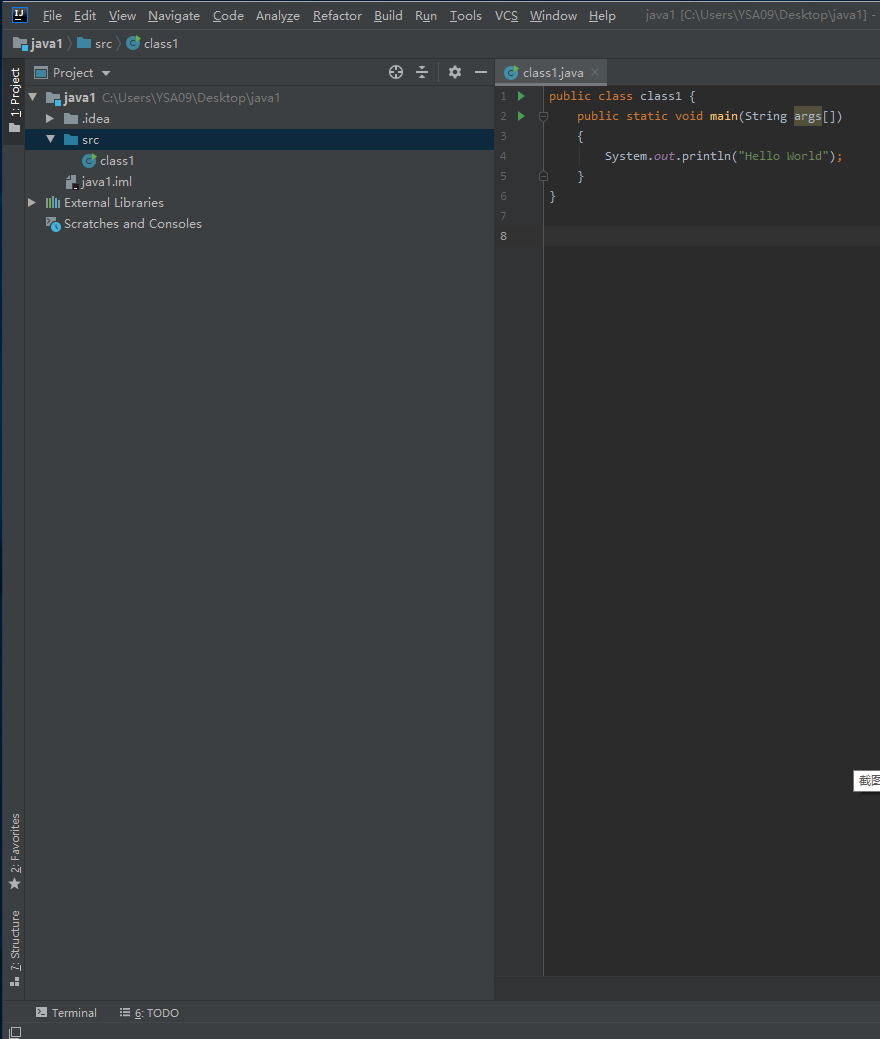Click the Settings gear in Project panel

(454, 72)
